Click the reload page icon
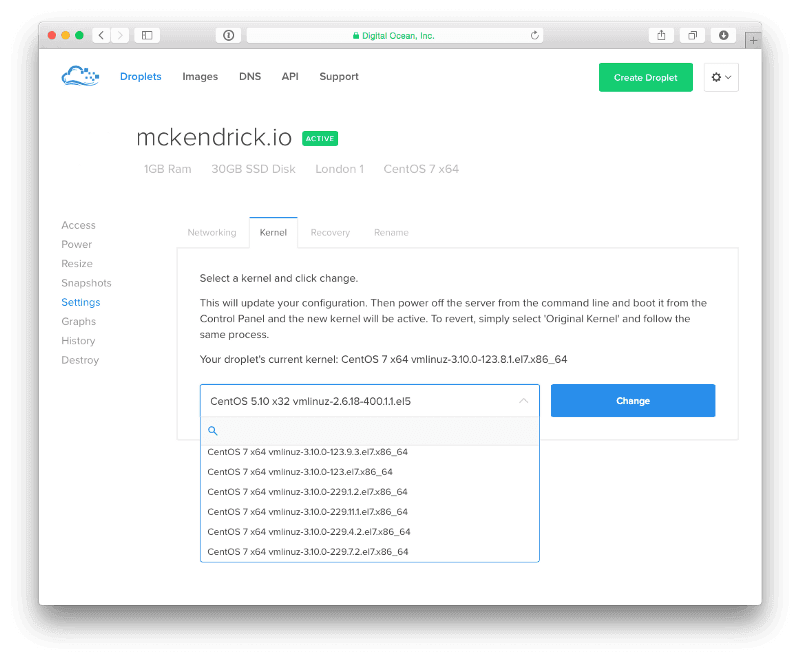This screenshot has width=800, height=660. click(x=535, y=35)
